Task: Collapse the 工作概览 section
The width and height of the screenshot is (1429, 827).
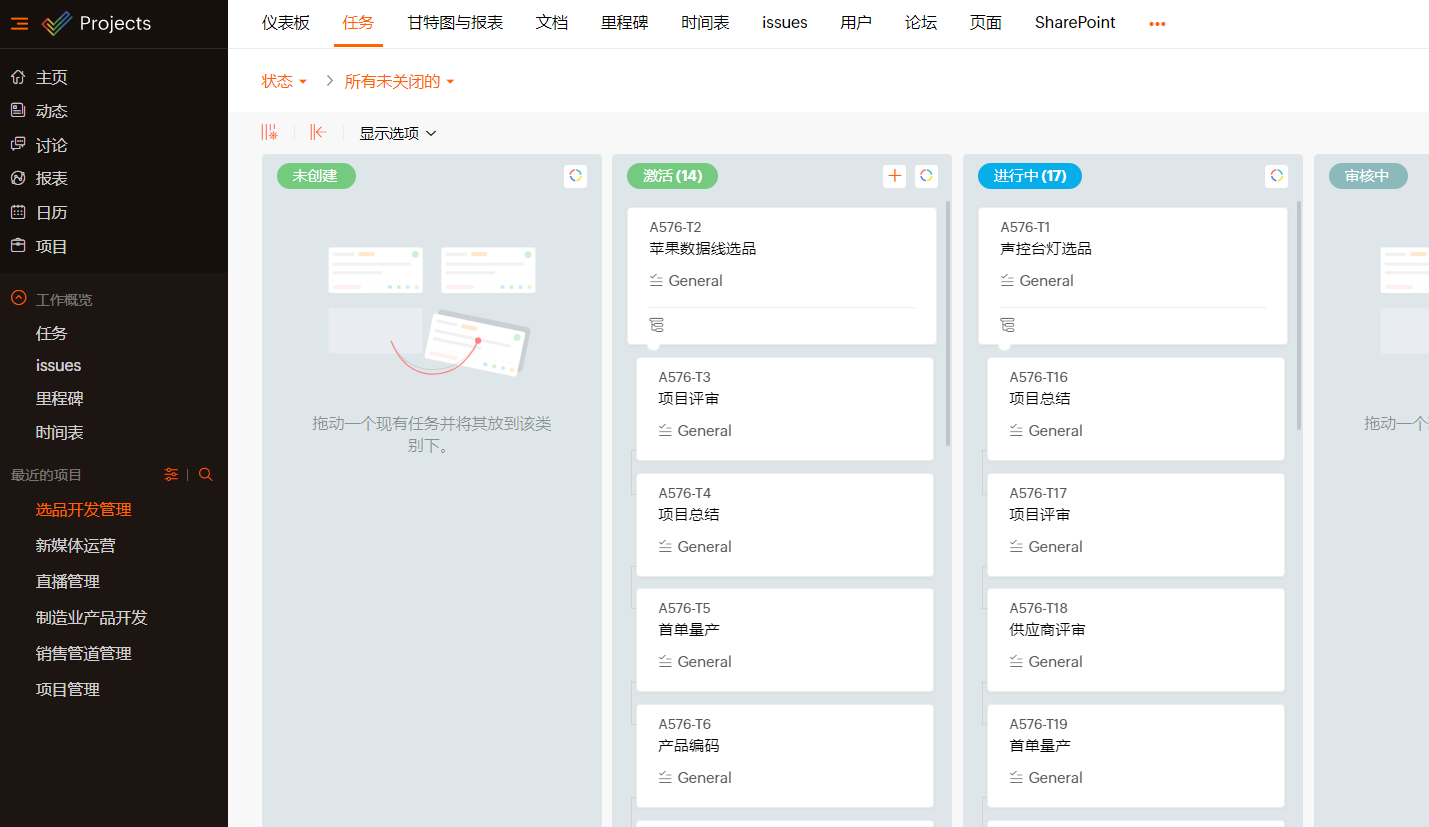Action: [18, 298]
